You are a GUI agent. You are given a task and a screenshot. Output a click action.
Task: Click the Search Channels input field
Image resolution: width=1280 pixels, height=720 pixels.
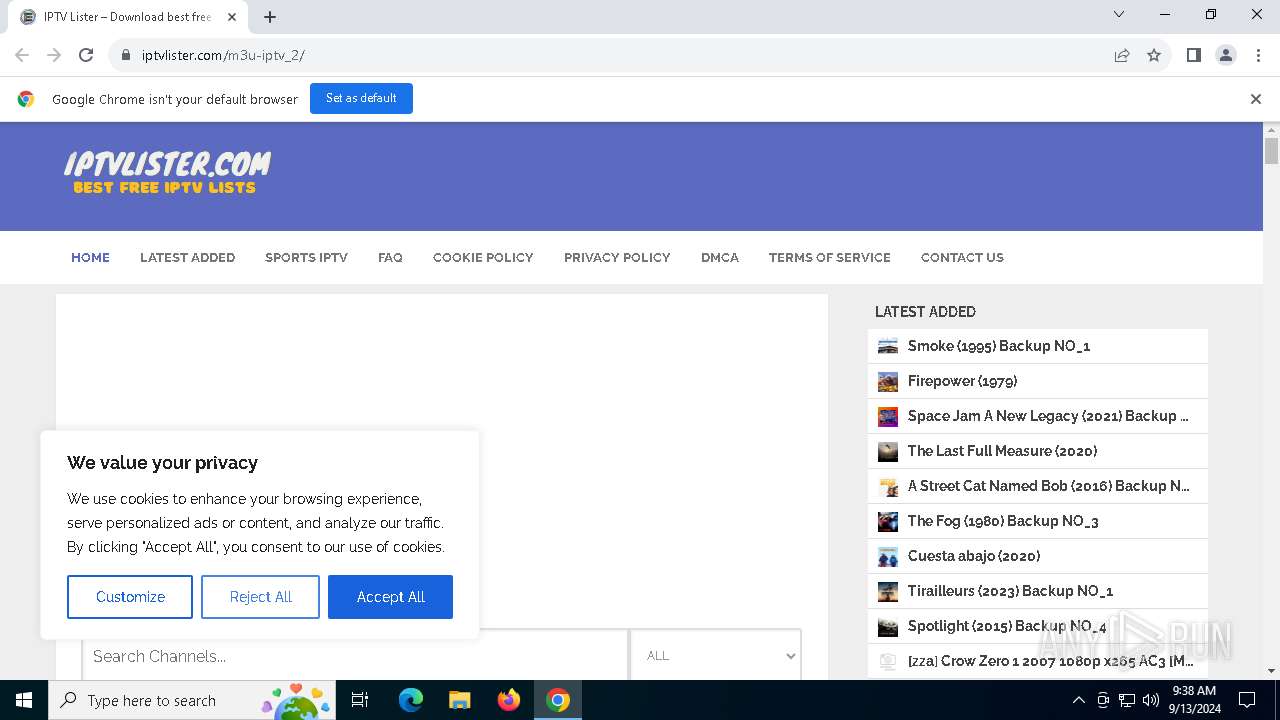point(355,656)
